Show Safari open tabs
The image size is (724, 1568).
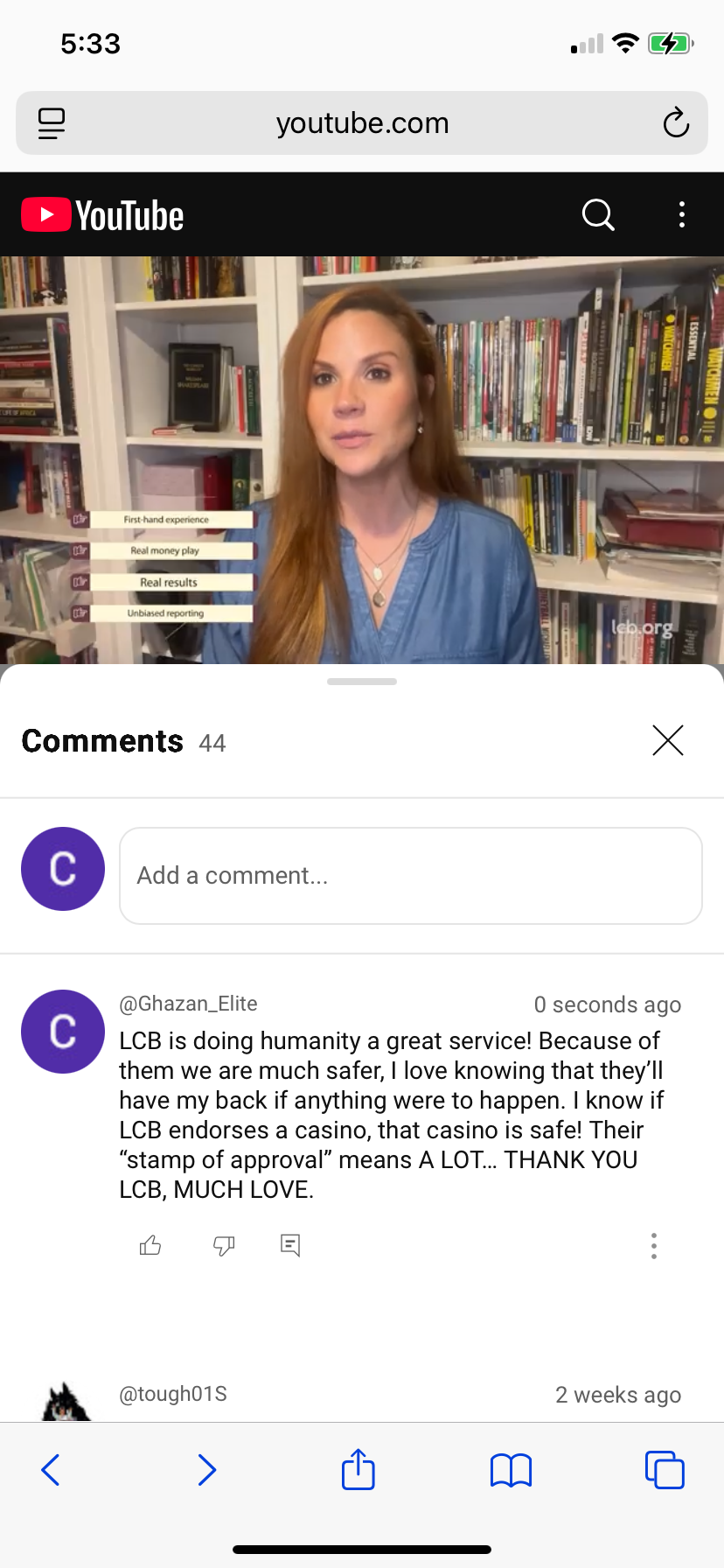pyautogui.click(x=665, y=1470)
